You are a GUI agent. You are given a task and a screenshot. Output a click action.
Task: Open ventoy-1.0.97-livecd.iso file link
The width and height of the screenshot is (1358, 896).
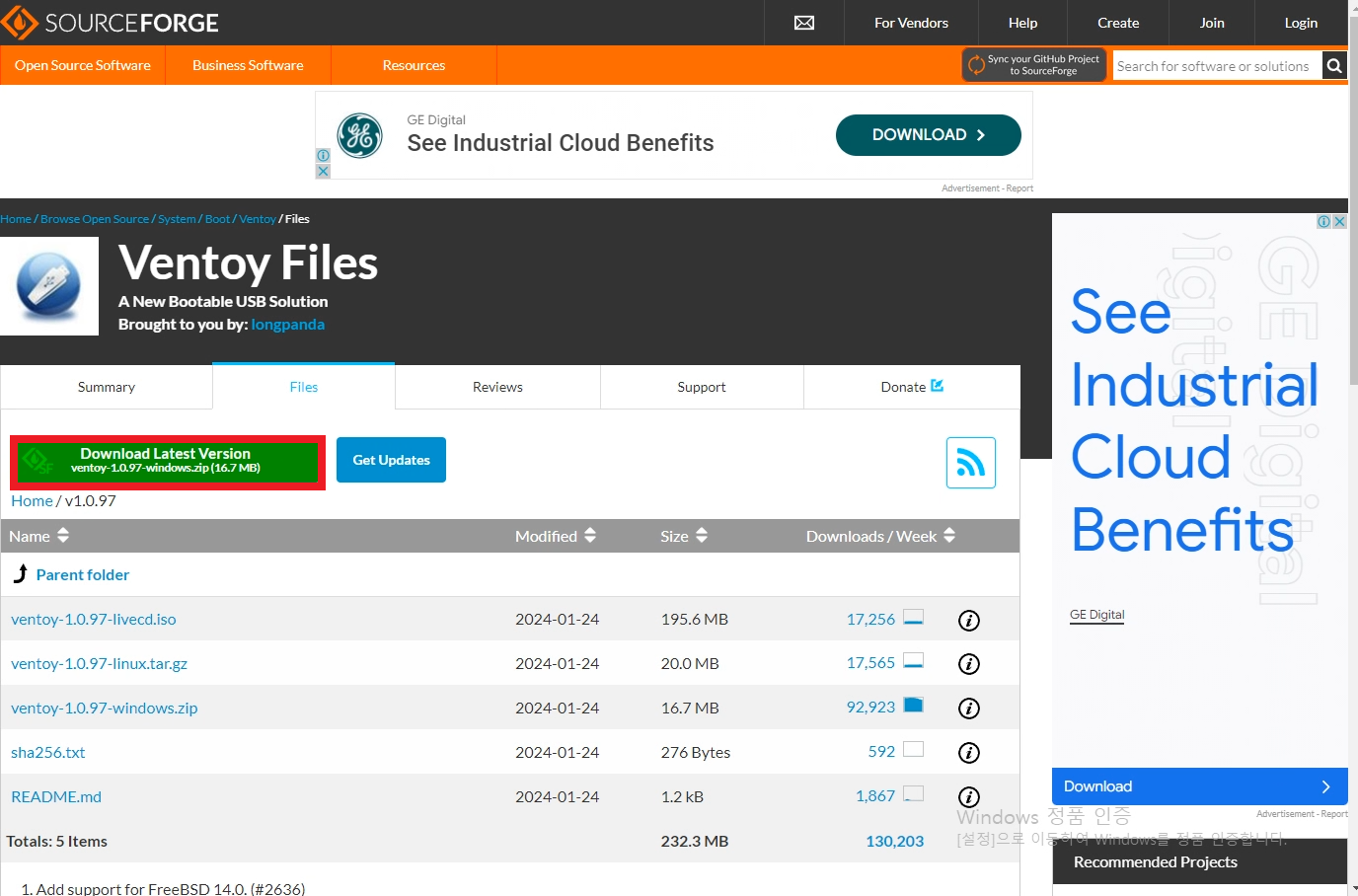pos(94,620)
